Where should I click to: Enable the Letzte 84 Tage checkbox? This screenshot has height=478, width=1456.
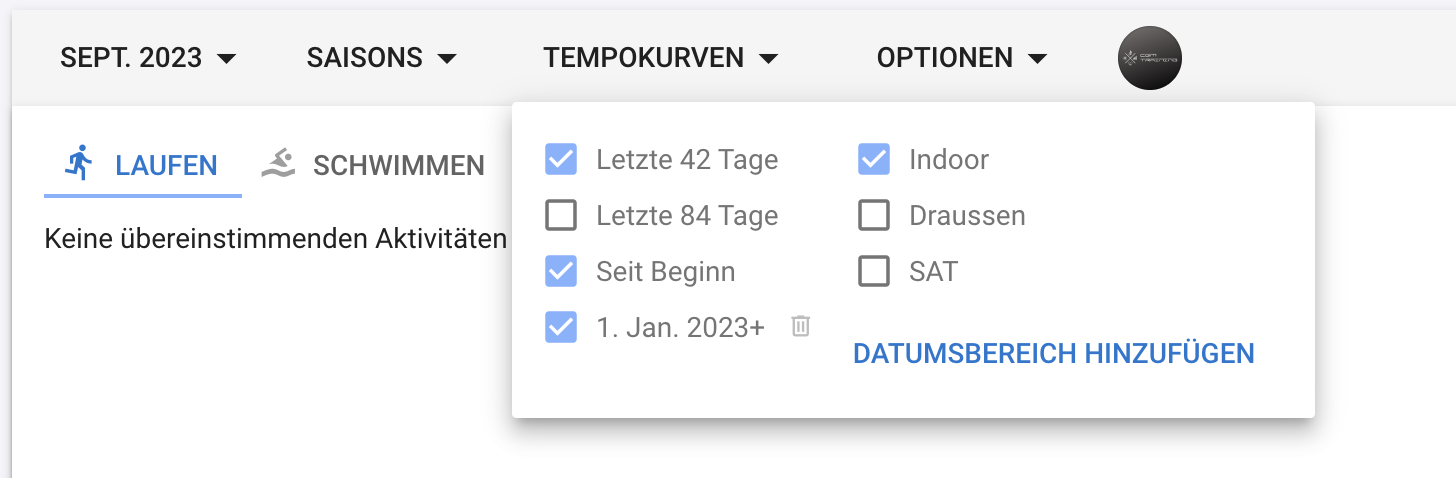click(561, 215)
